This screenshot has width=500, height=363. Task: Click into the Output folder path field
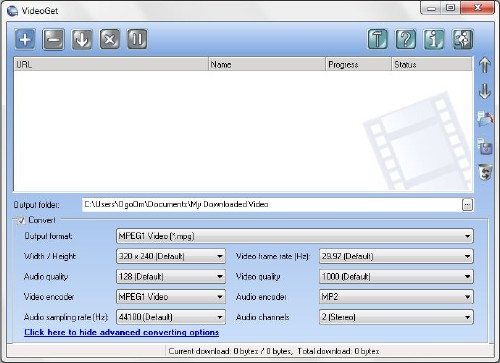click(x=272, y=205)
